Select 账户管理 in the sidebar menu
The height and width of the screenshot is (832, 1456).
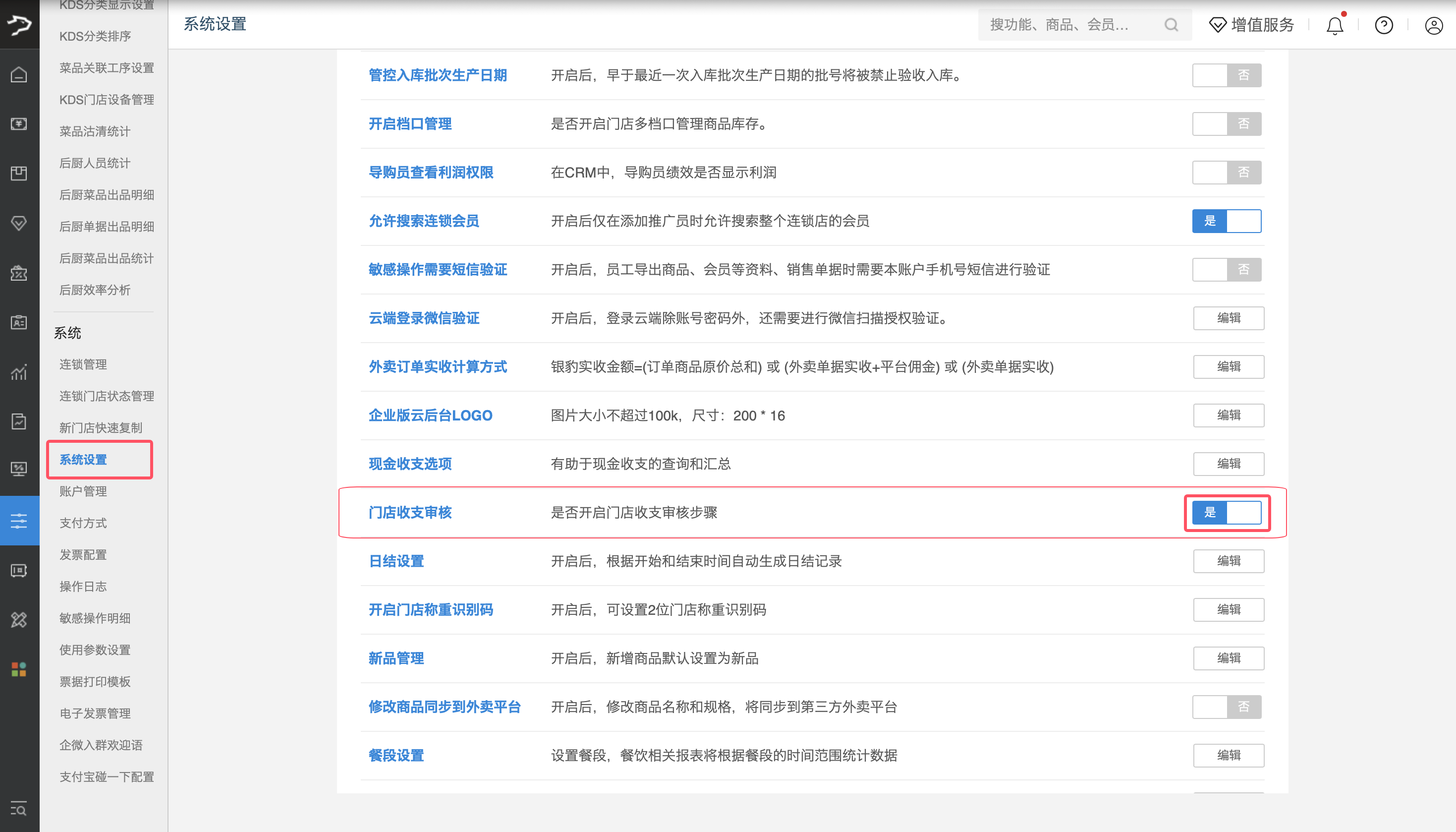pyautogui.click(x=82, y=491)
